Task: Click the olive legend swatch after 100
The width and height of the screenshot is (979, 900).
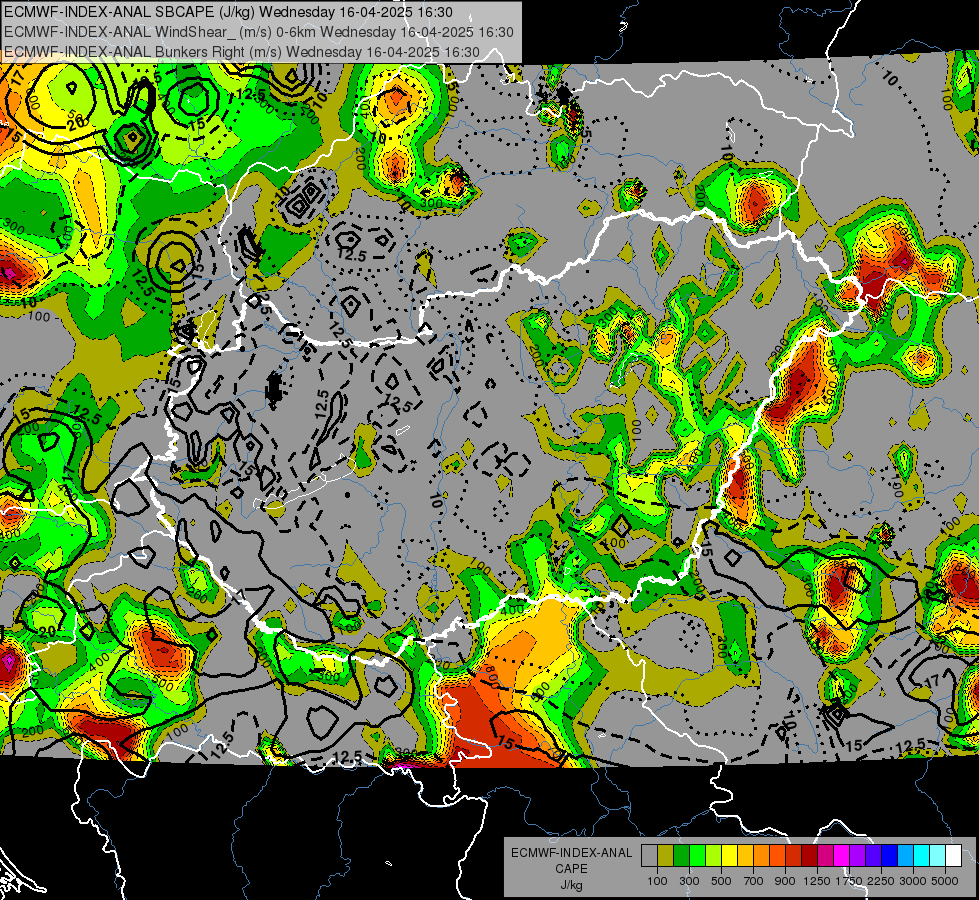Action: 666,856
